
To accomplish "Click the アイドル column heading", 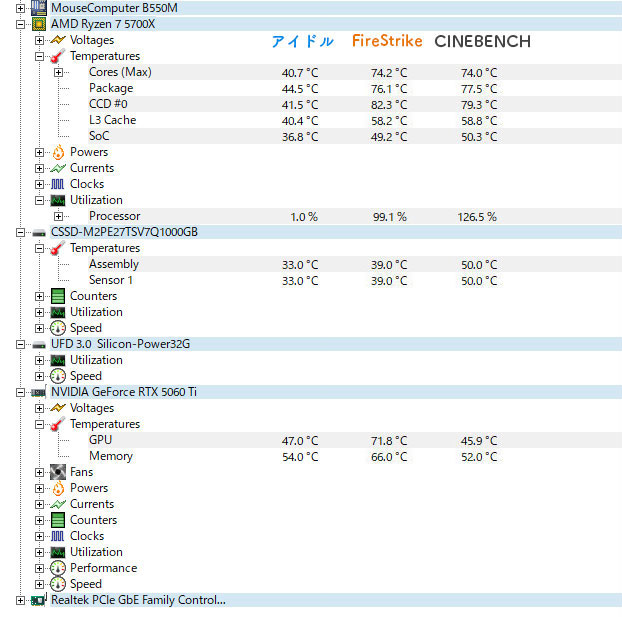I will [x=303, y=41].
